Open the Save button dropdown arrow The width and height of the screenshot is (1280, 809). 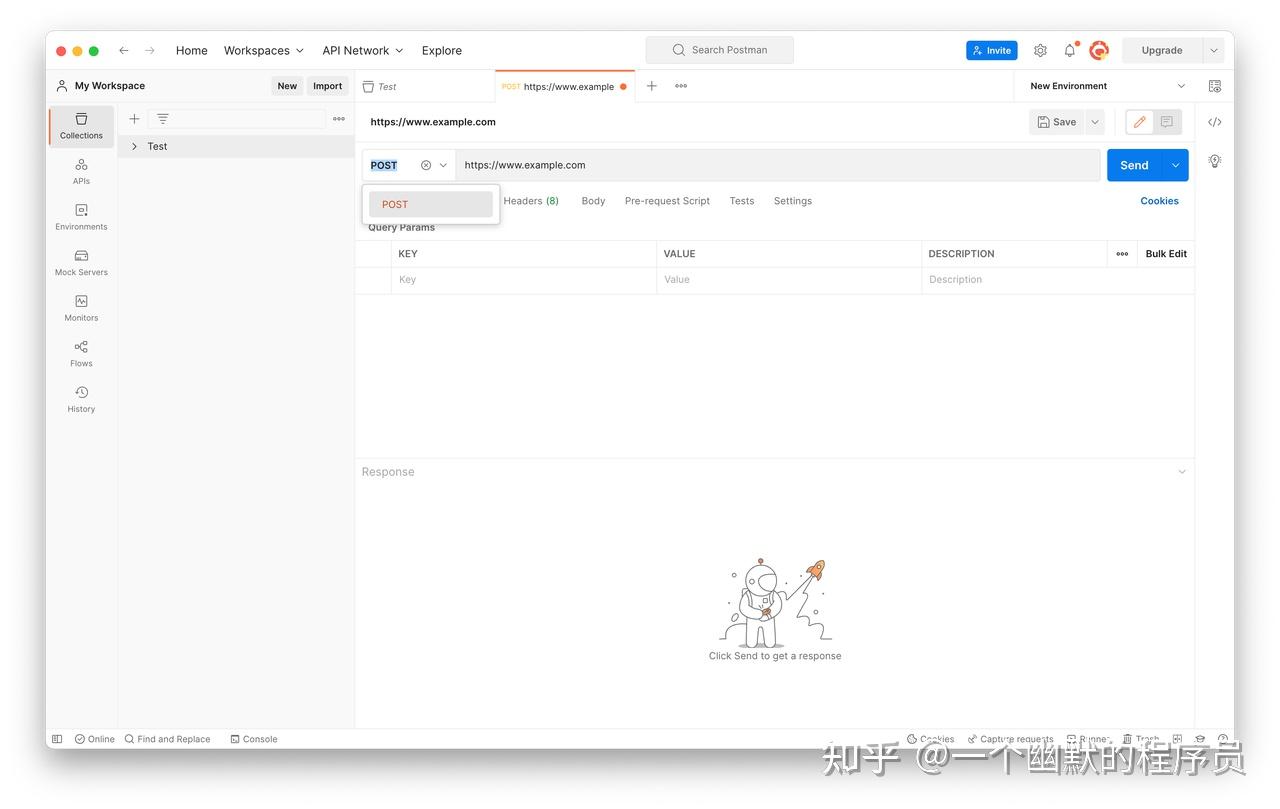(x=1095, y=121)
